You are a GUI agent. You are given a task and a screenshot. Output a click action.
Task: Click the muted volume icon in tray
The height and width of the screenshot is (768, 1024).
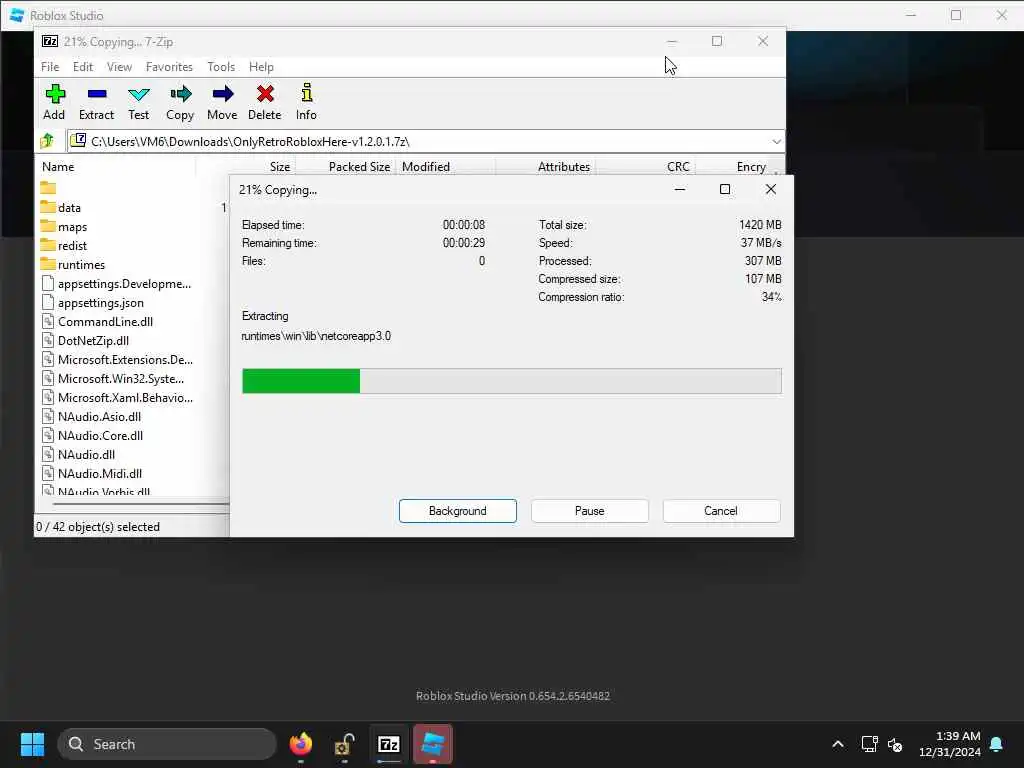click(895, 744)
